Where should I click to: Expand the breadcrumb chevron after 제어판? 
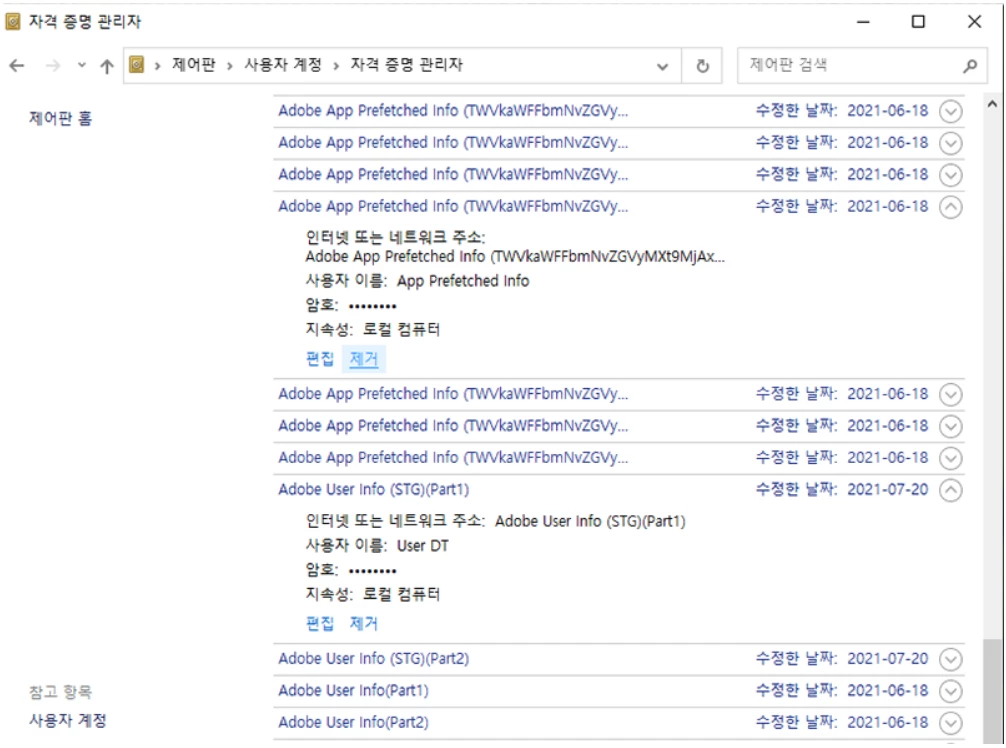(230, 65)
